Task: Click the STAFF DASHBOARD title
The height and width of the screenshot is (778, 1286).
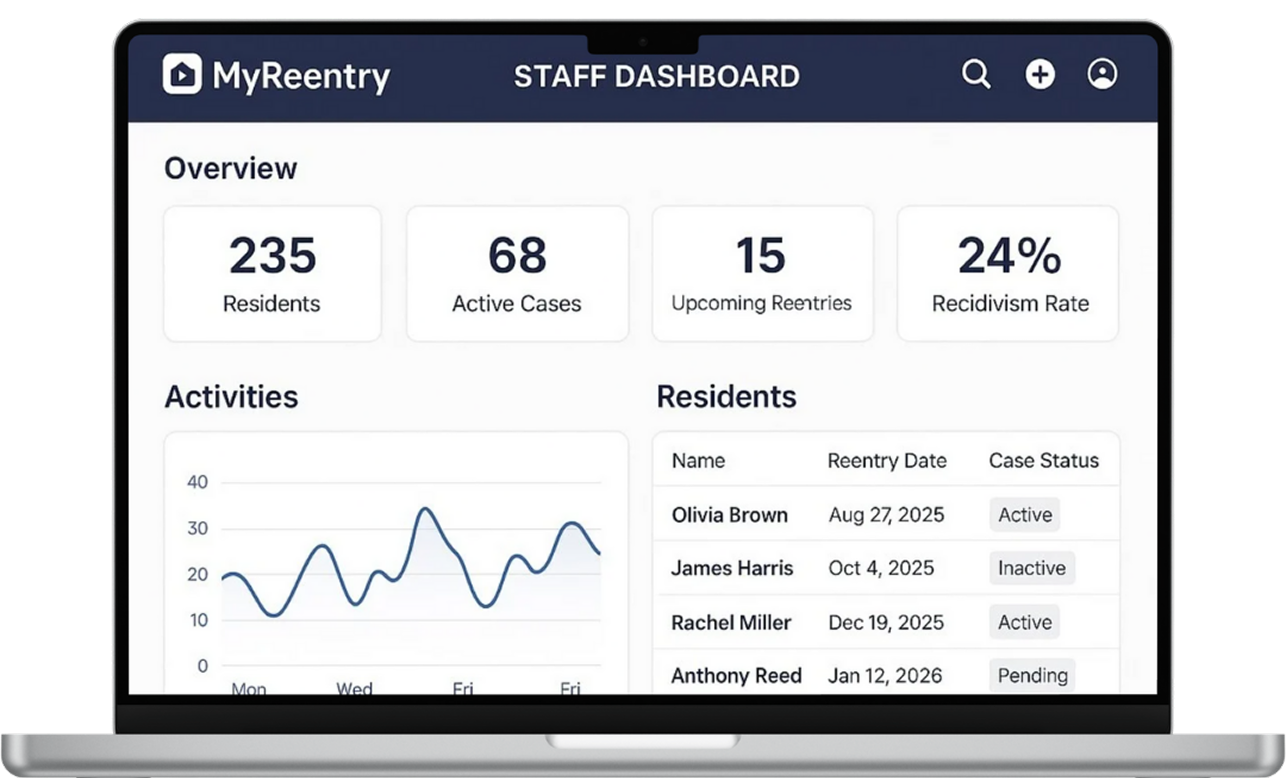Action: [656, 76]
